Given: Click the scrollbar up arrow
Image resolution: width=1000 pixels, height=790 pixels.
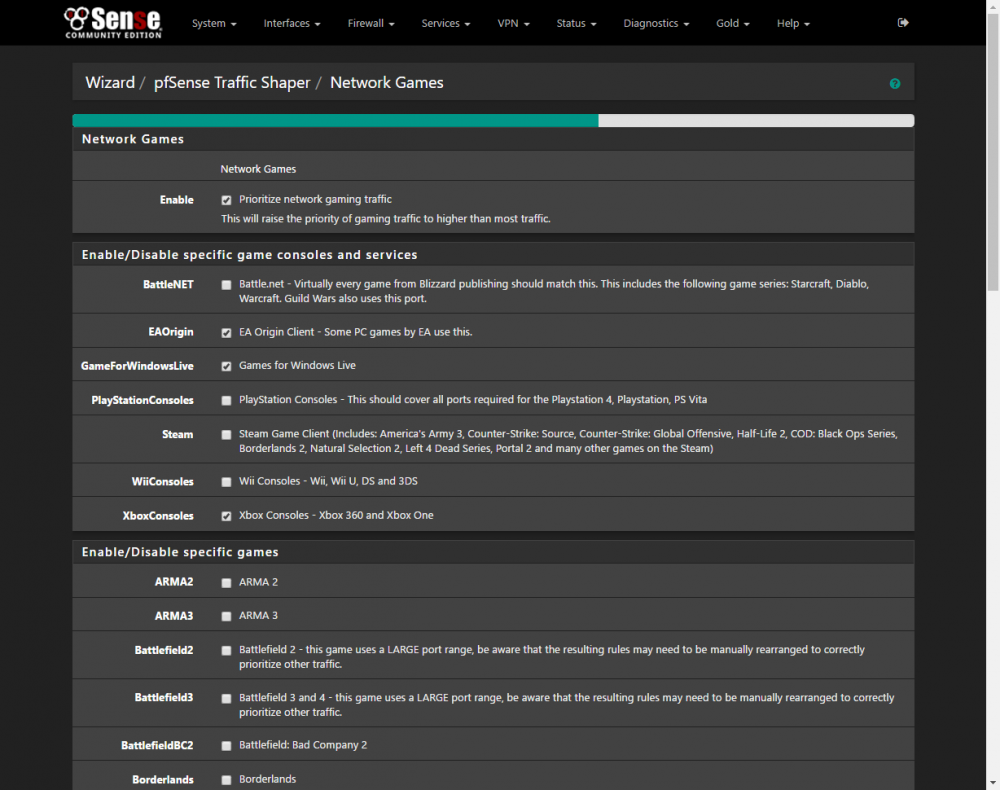Looking at the screenshot, I should (993, 6).
